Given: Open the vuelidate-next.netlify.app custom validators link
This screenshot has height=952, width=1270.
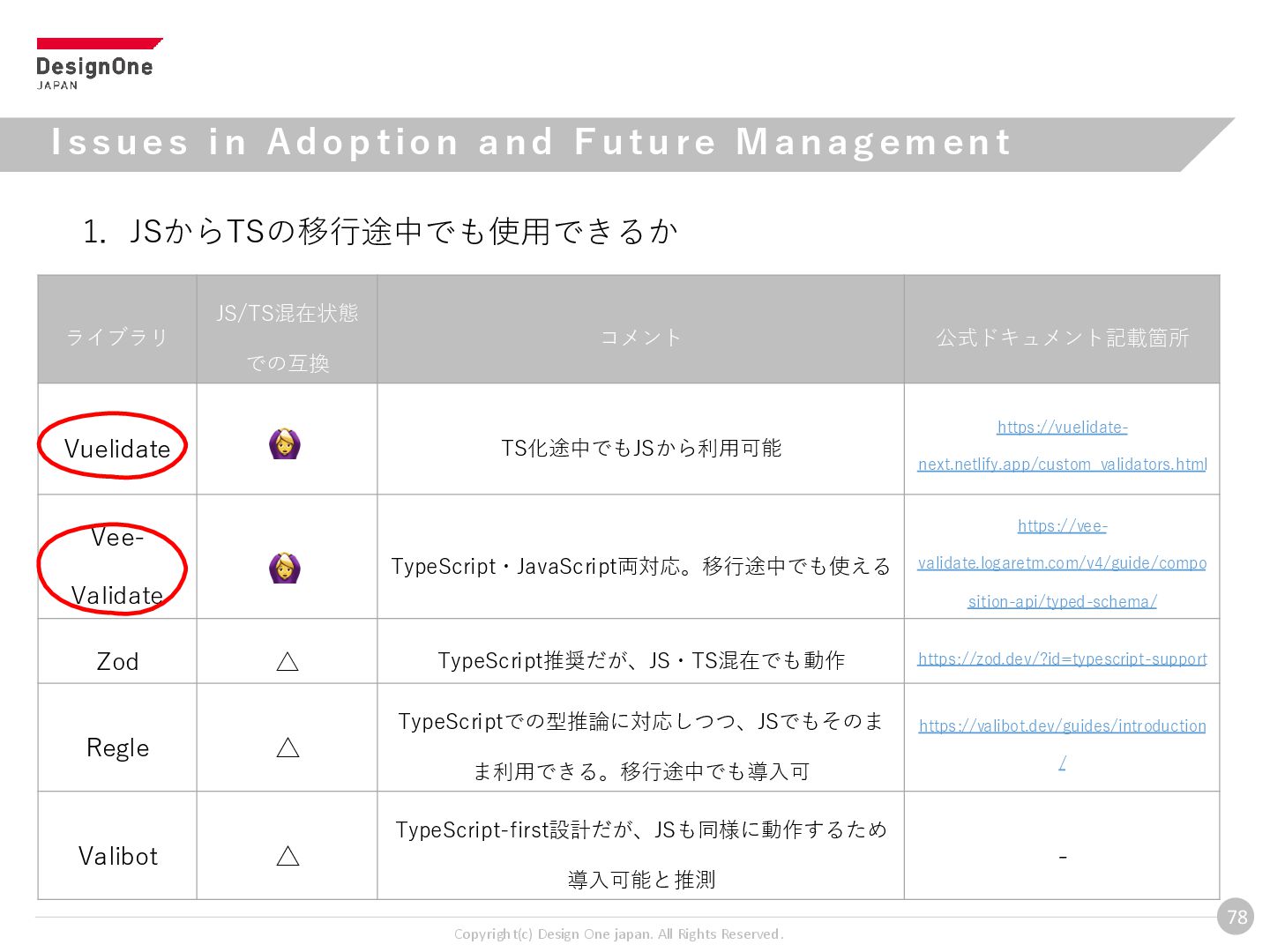Looking at the screenshot, I should click(1062, 445).
